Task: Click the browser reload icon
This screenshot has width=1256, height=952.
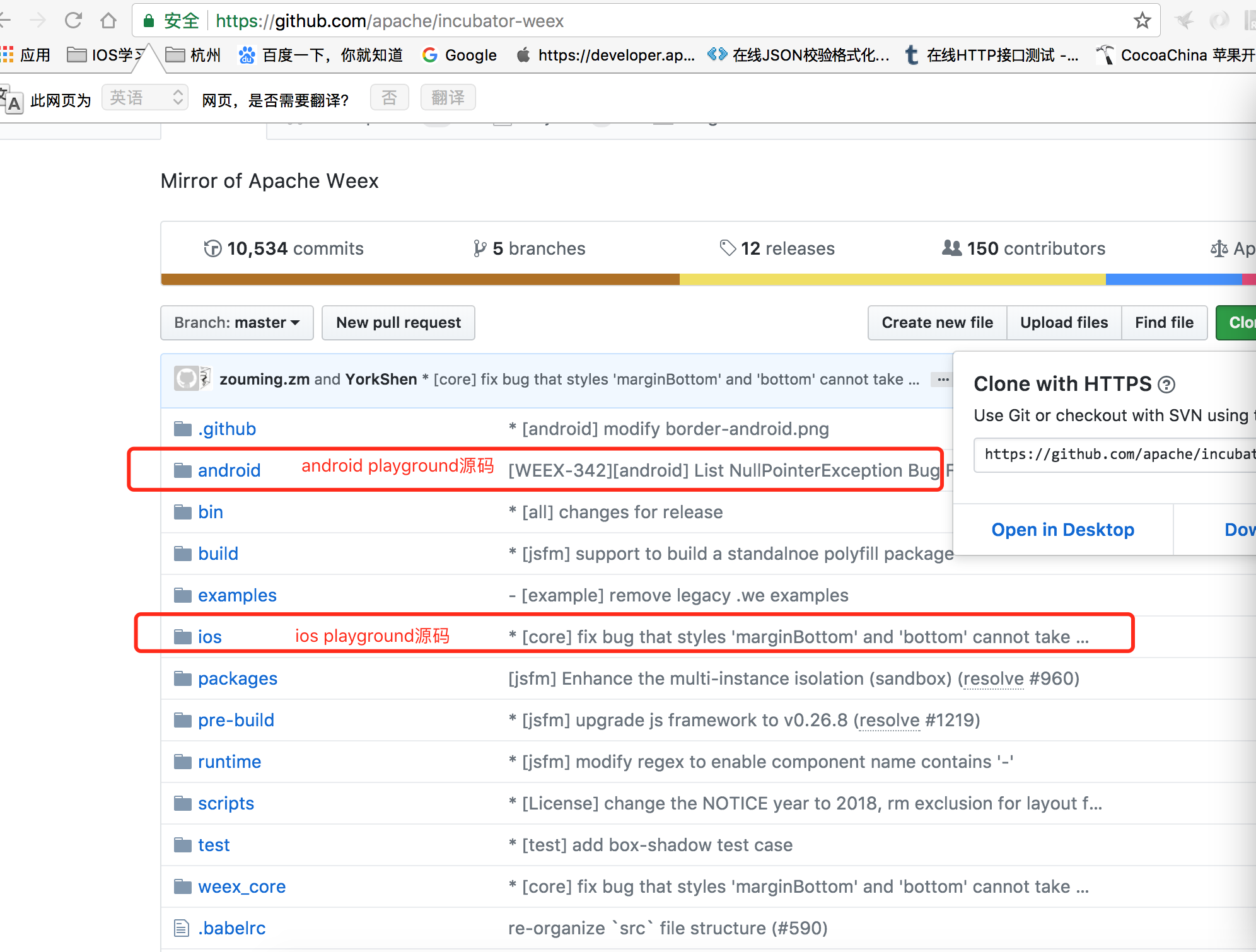Action: 74,21
